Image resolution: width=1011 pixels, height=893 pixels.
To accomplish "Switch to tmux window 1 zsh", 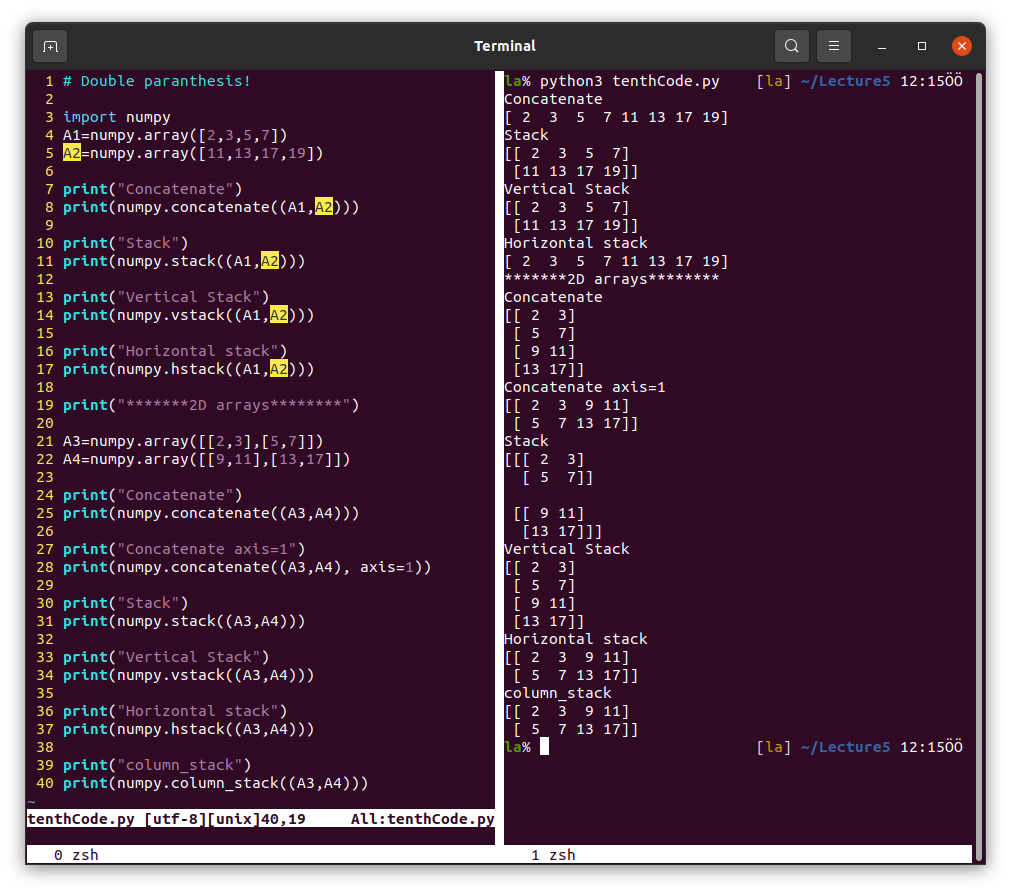I will point(553,855).
